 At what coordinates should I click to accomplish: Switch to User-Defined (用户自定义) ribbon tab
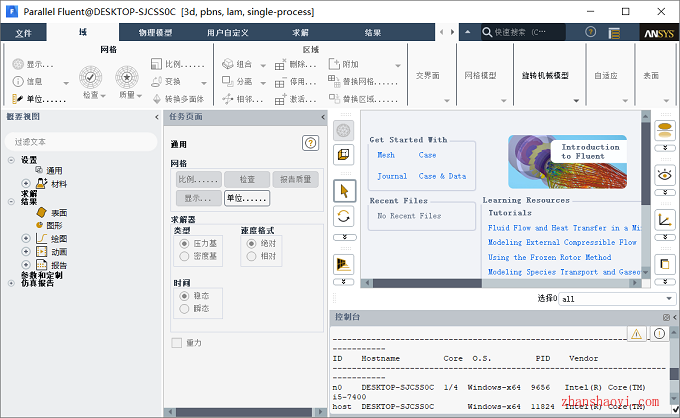pos(228,33)
